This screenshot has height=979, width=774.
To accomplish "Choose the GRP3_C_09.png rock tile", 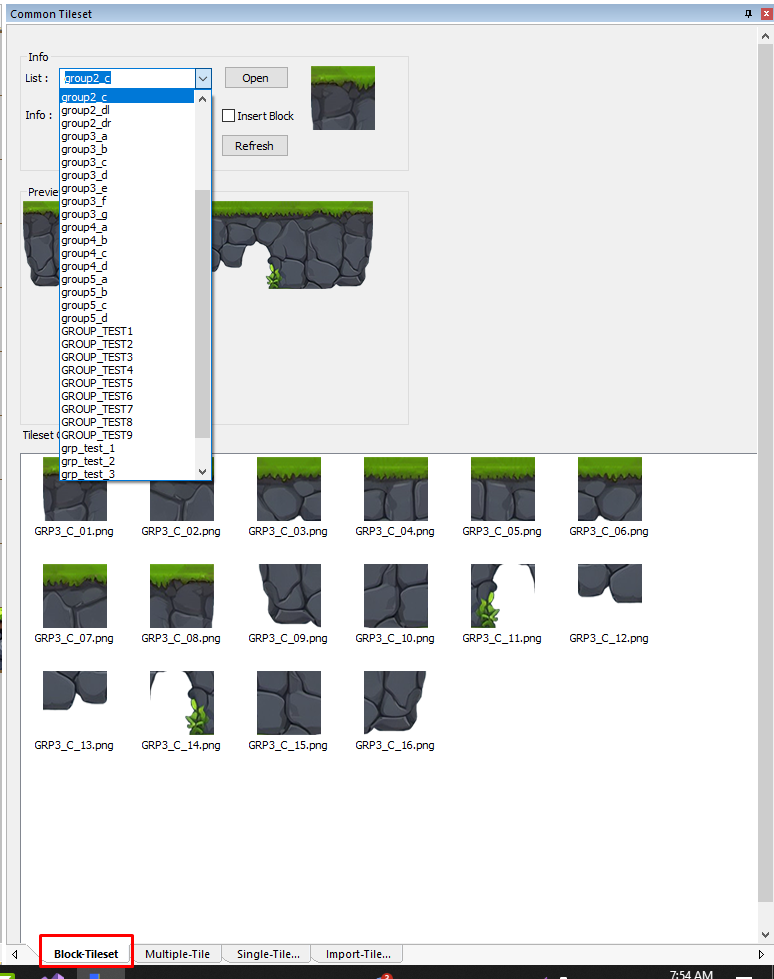I will [288, 595].
